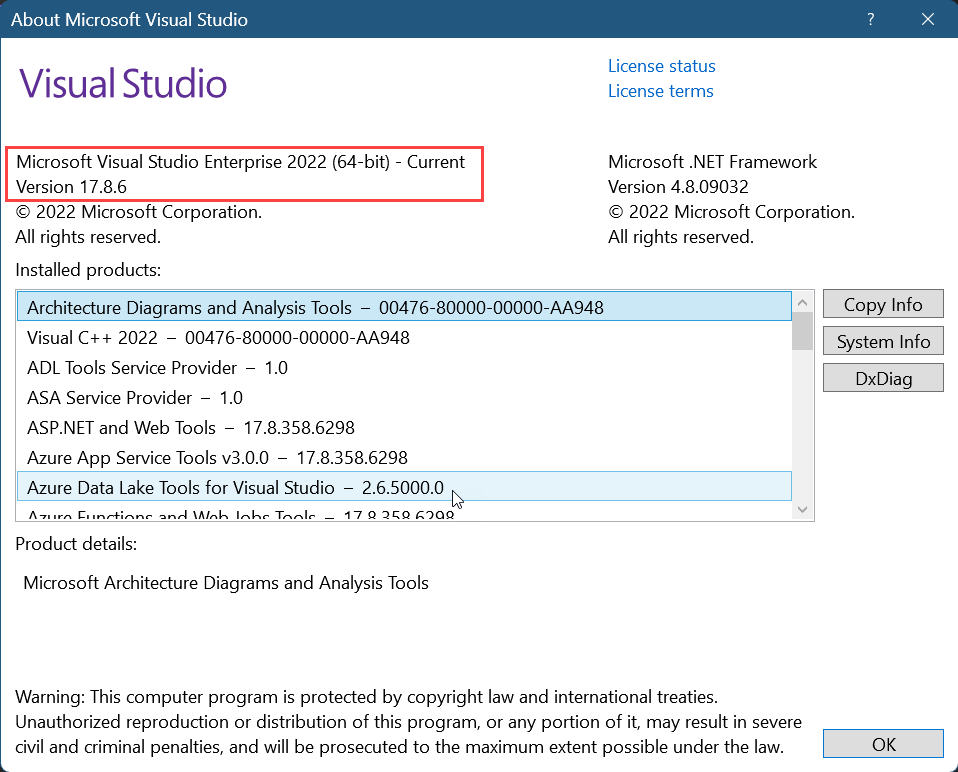Viewport: 958px width, 772px height.
Task: Click Microsoft Visual Studio Enterprise 2022 title text
Action: (241, 162)
